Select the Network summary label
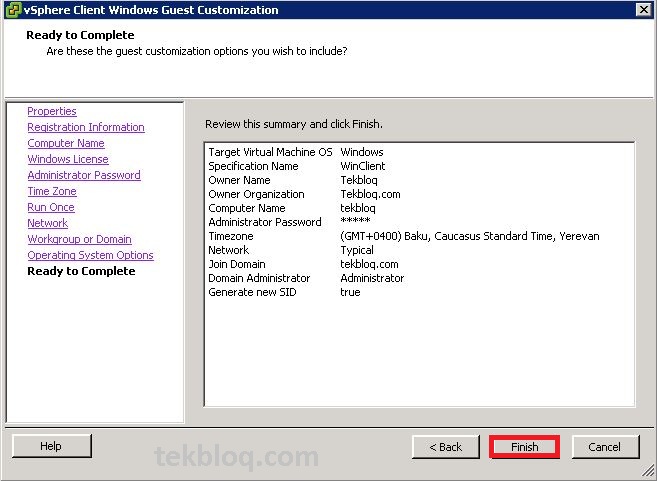 pyautogui.click(x=229, y=250)
